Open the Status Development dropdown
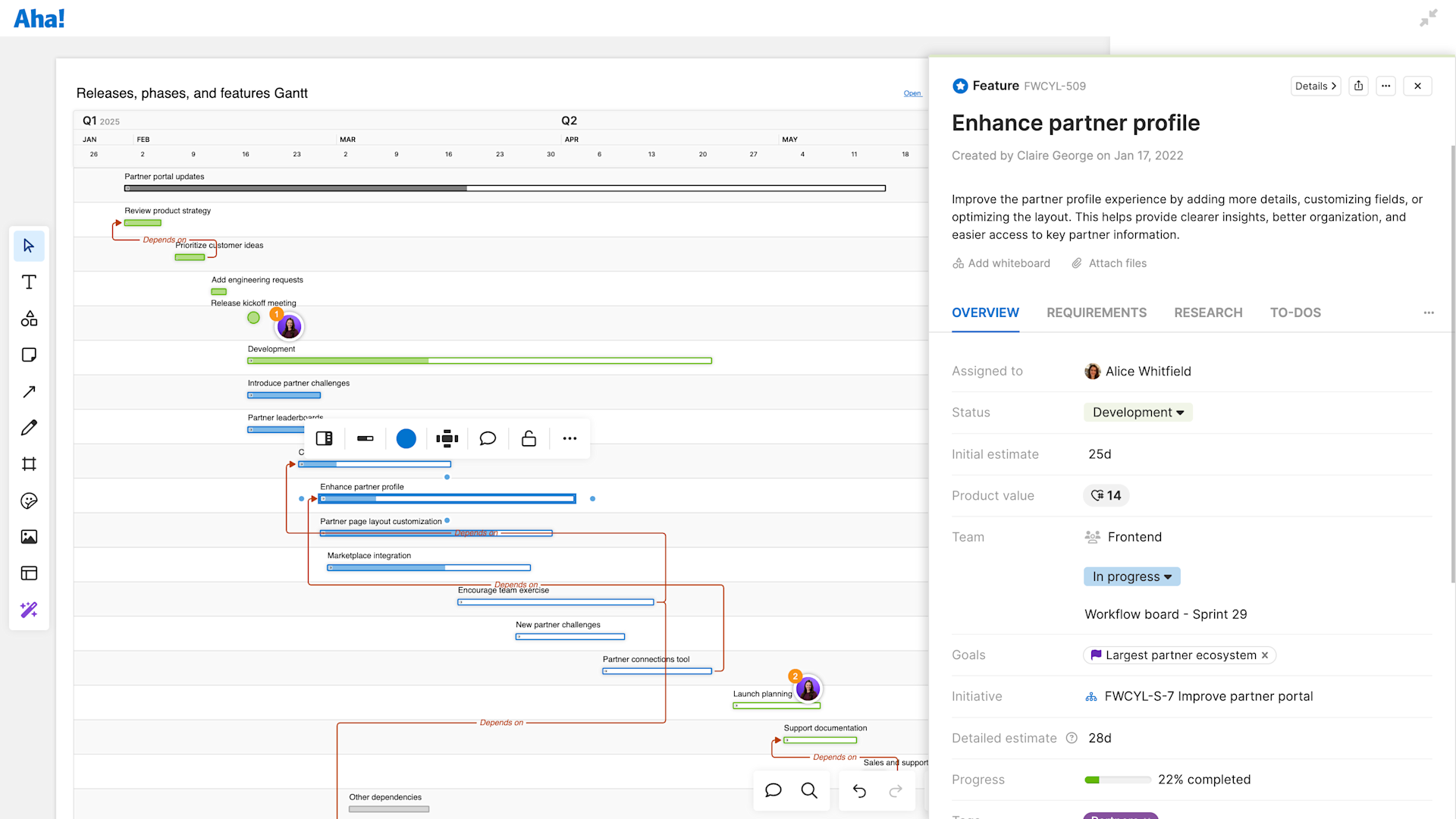1456x819 pixels. click(x=1138, y=413)
